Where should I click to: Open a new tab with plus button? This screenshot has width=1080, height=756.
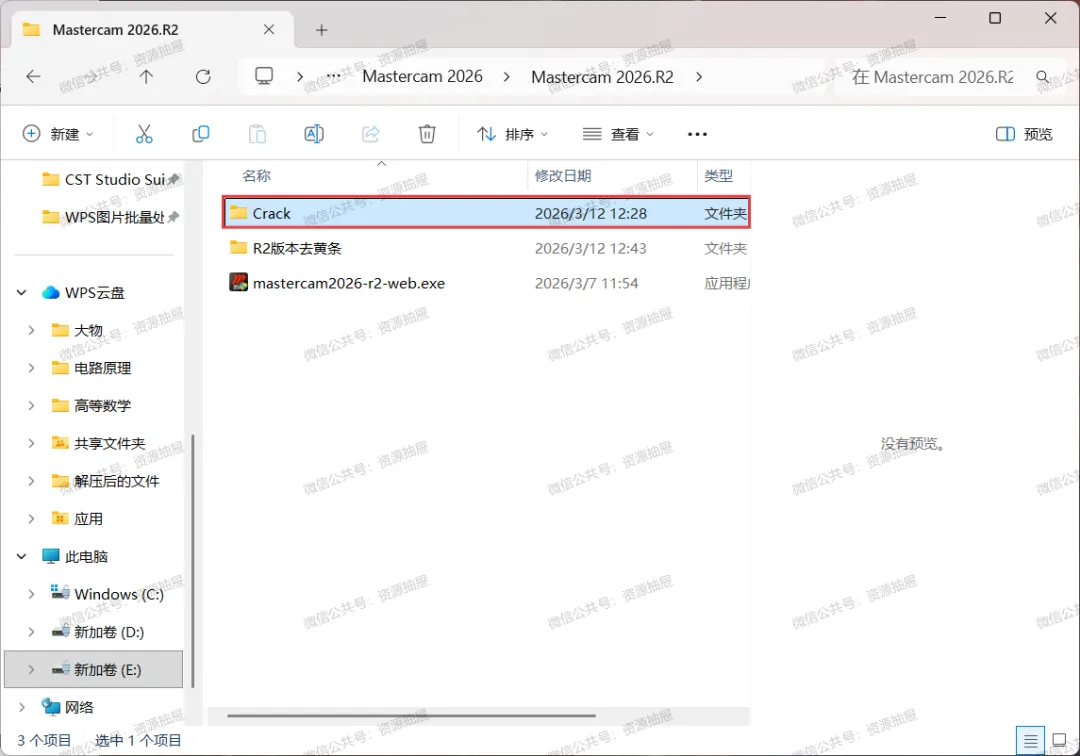click(322, 30)
